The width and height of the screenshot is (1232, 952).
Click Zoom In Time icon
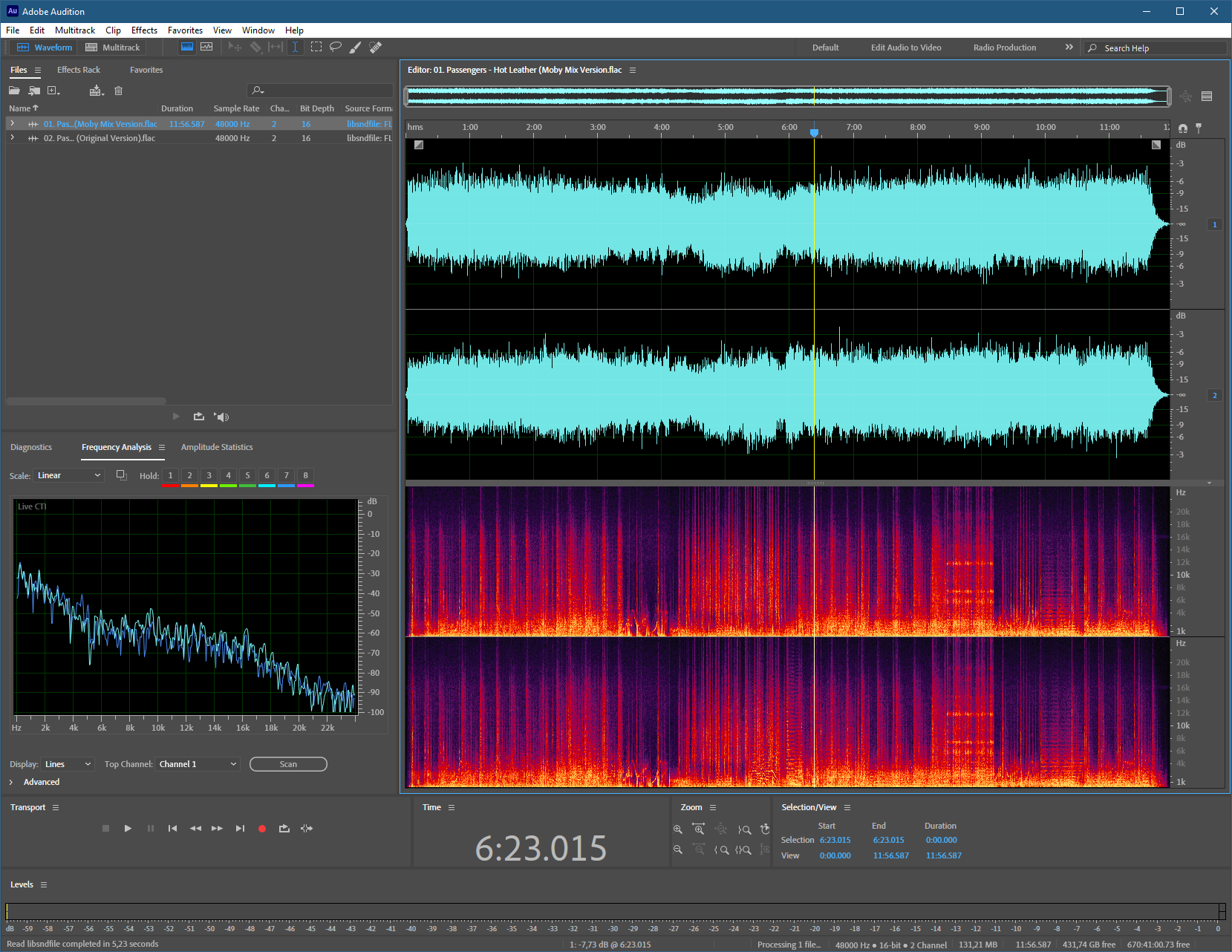pyautogui.click(x=699, y=829)
